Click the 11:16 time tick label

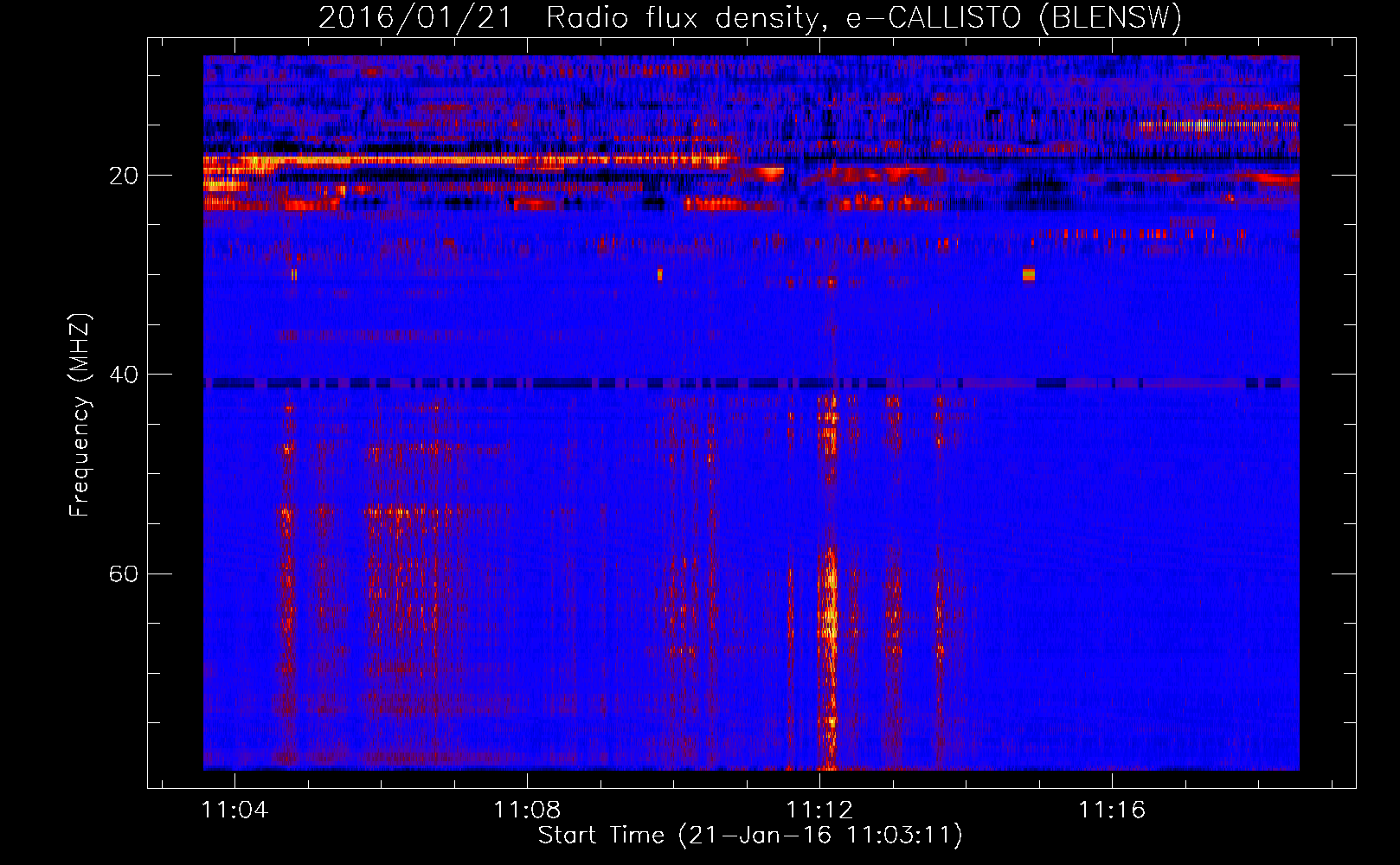tap(1112, 811)
